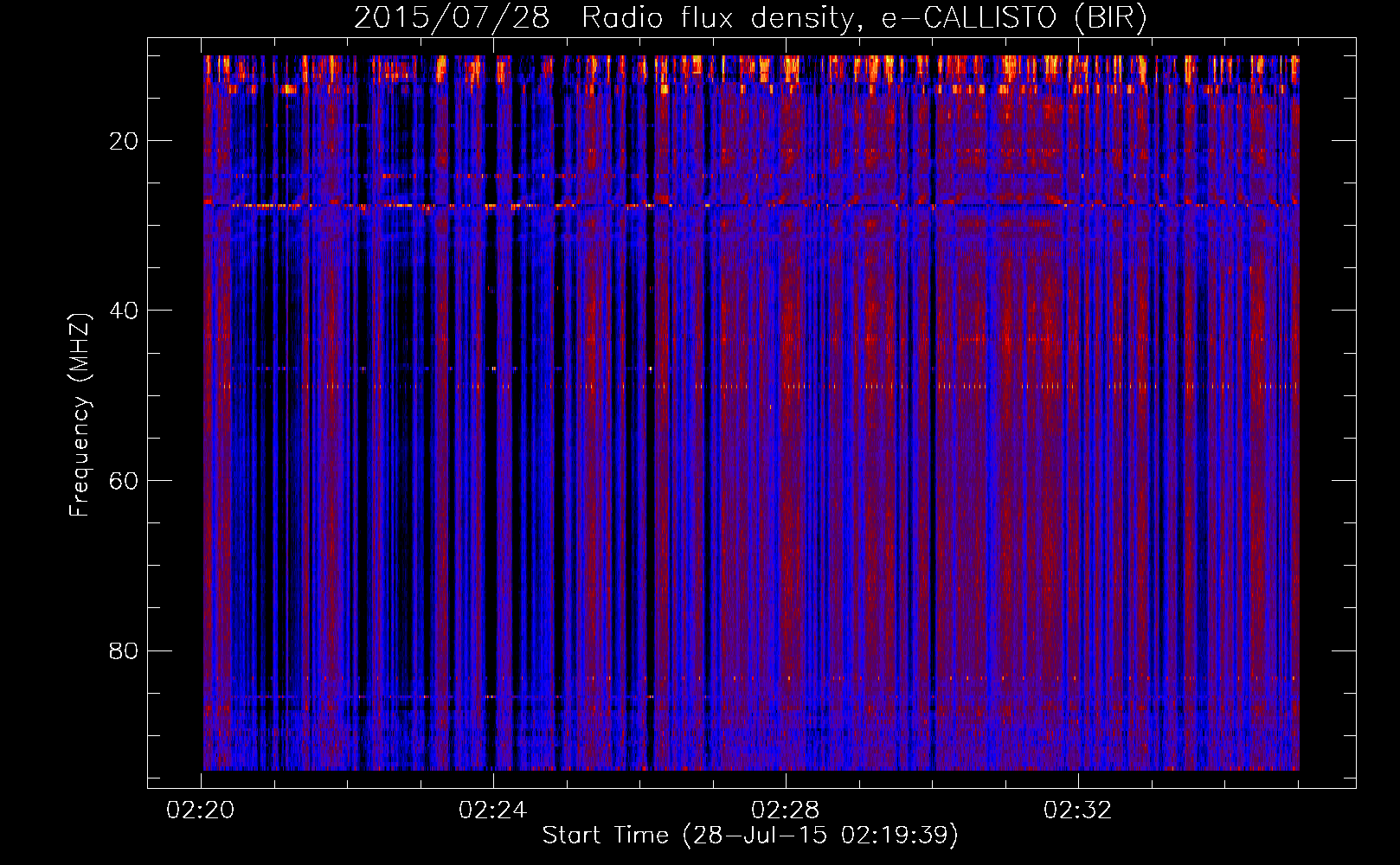The image size is (1400, 865).
Task: Click the "Start Time" x-axis label
Action: (x=605, y=836)
